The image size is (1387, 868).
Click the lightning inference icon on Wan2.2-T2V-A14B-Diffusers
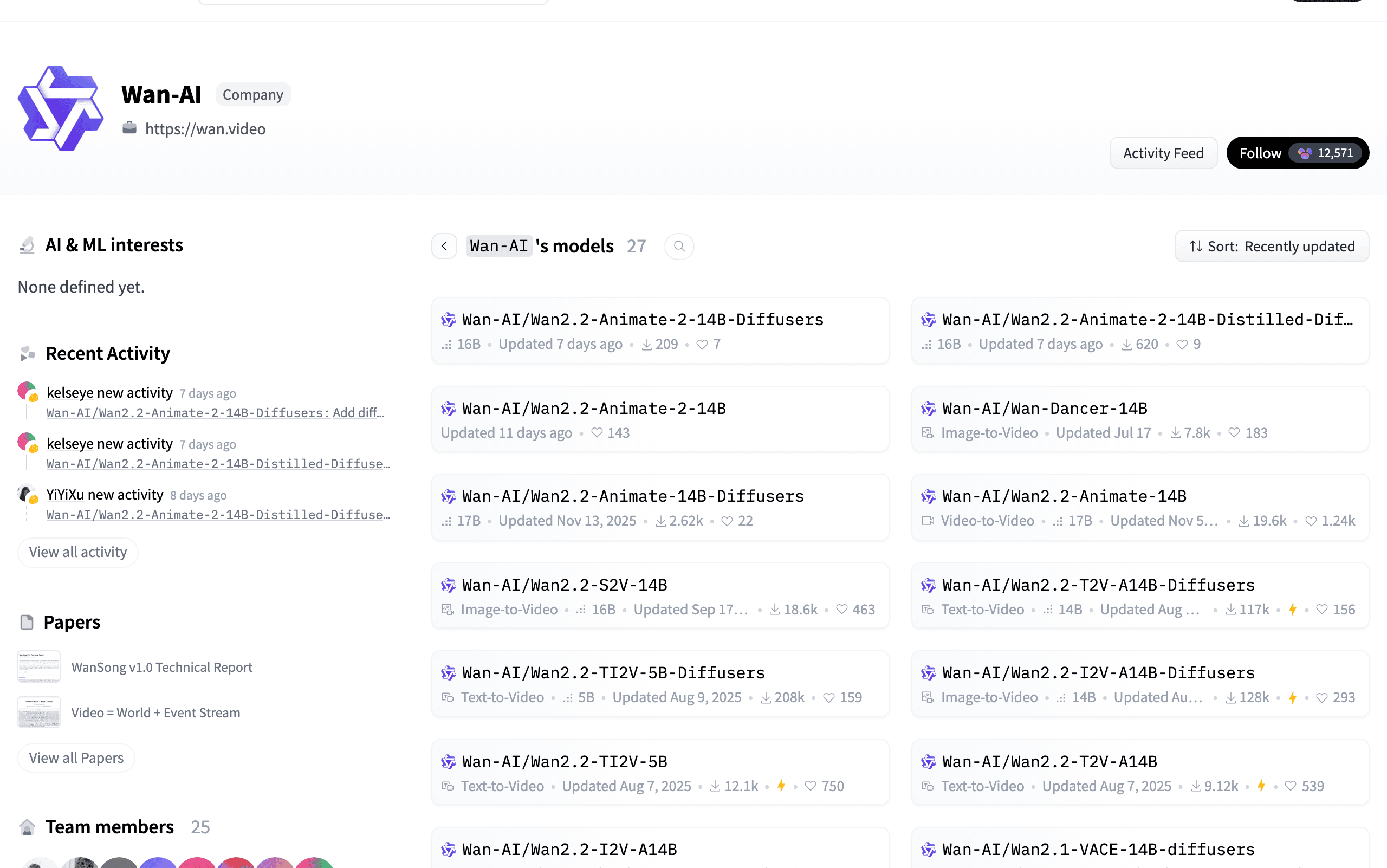1292,609
